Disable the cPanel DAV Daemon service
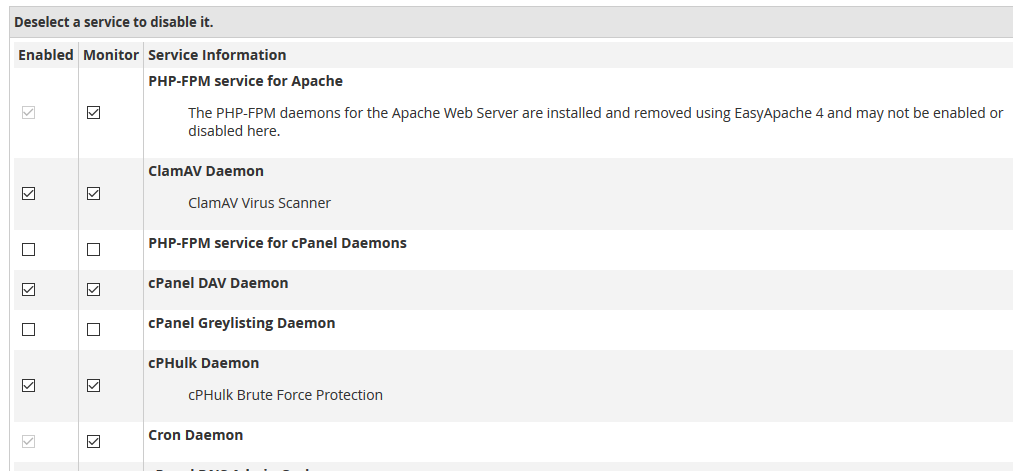 pyautogui.click(x=28, y=289)
